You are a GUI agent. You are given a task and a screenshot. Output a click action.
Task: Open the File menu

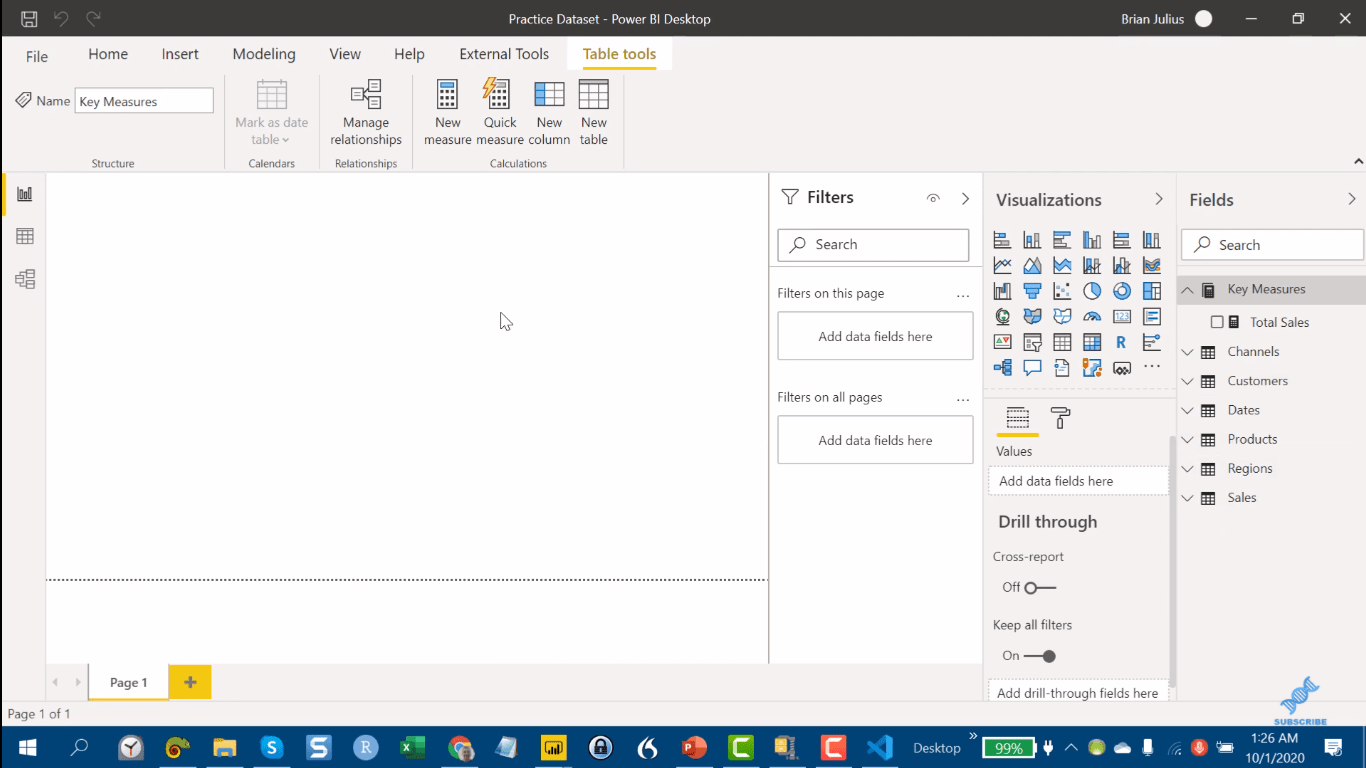[x=37, y=56]
